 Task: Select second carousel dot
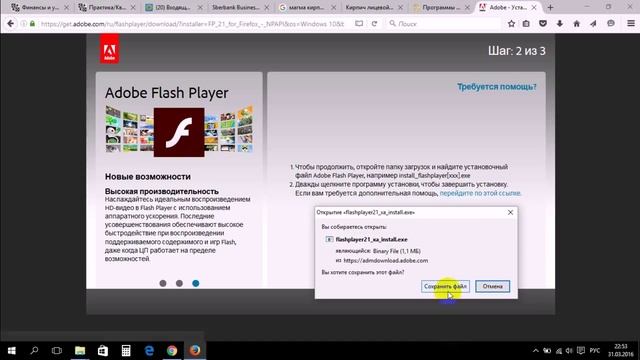click(179, 283)
